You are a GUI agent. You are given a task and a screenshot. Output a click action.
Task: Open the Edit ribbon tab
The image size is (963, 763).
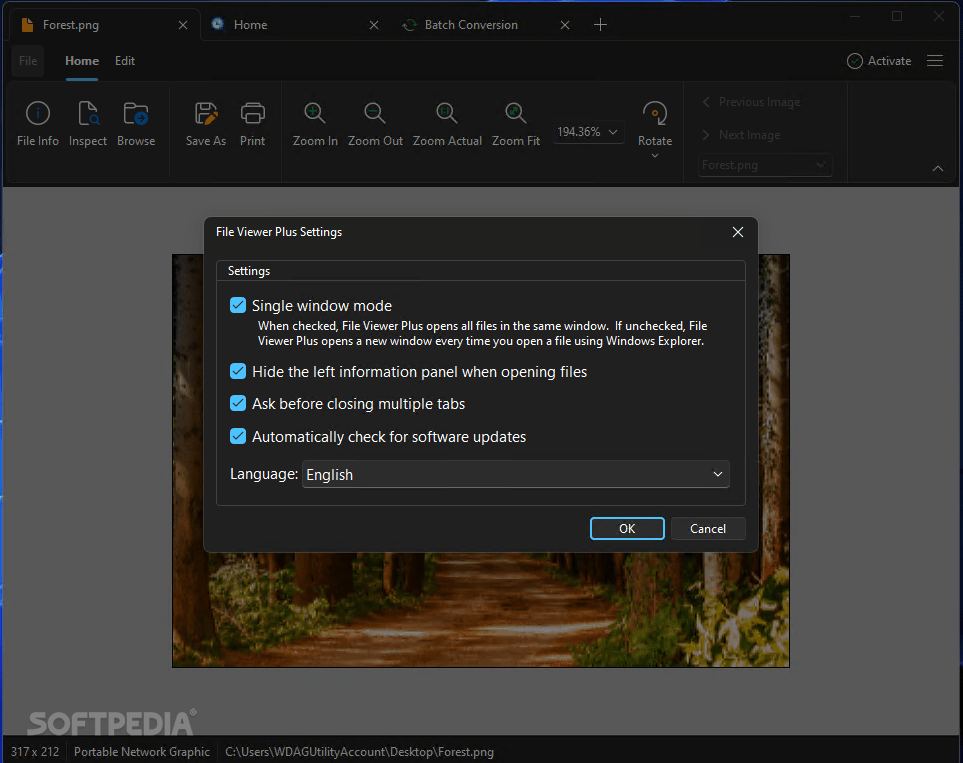tap(125, 61)
